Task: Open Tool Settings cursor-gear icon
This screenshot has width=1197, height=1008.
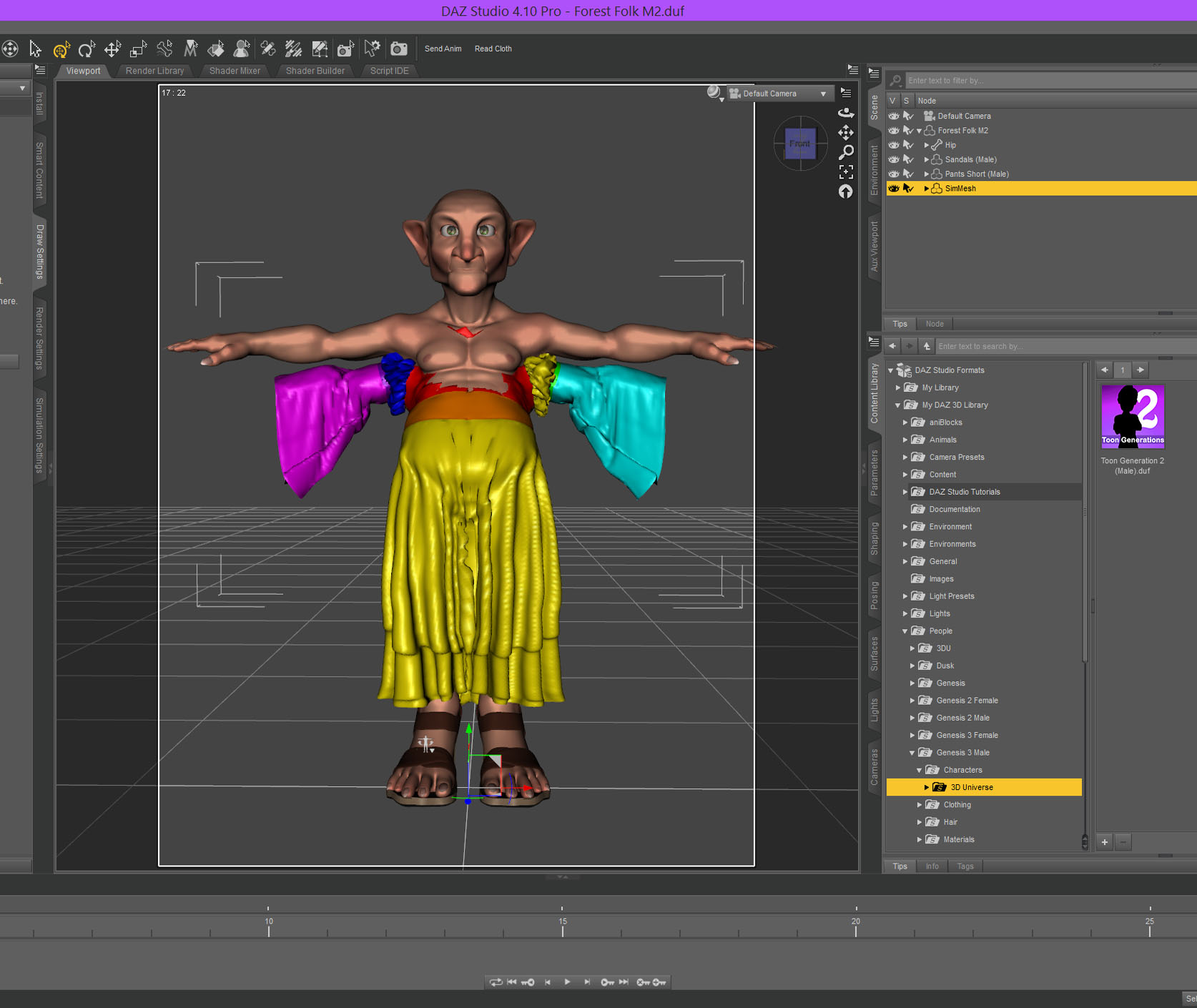Action: 372,49
